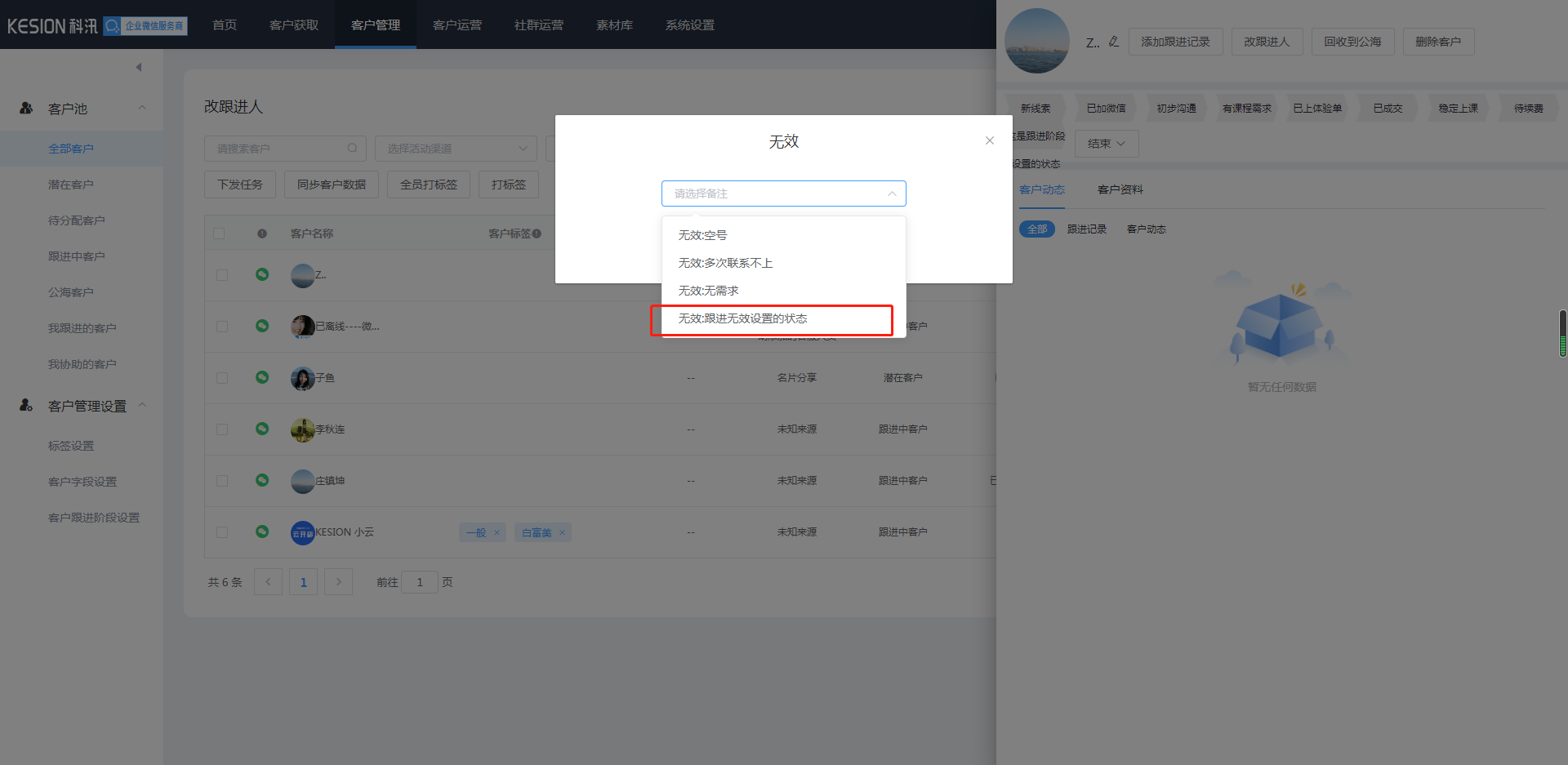Open the 选择活动渠道 dropdown

click(x=456, y=149)
